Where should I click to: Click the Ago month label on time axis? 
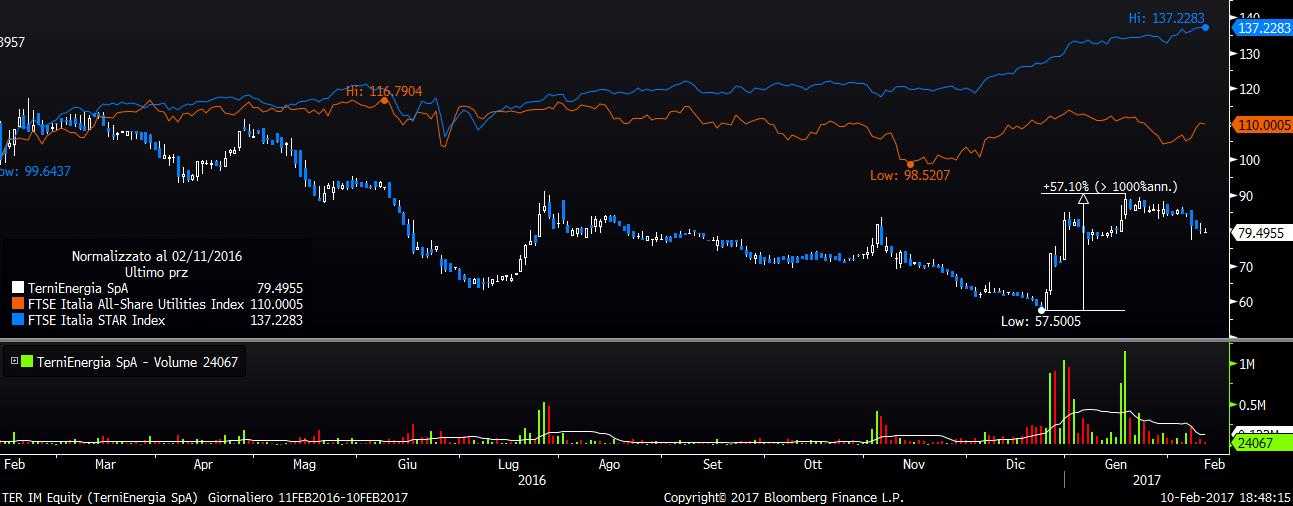[x=608, y=465]
